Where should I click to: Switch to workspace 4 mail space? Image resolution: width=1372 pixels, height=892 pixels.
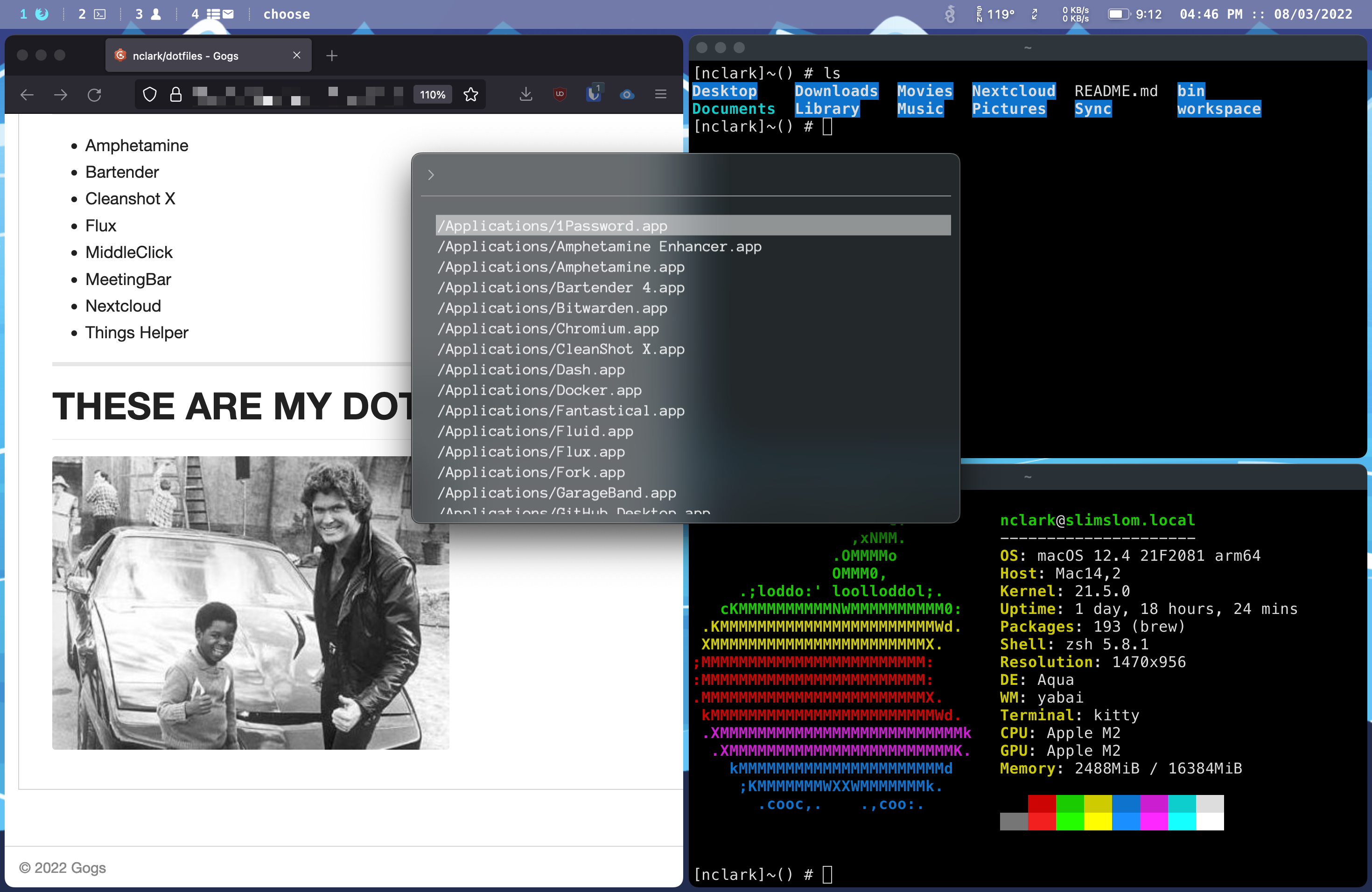(212, 14)
